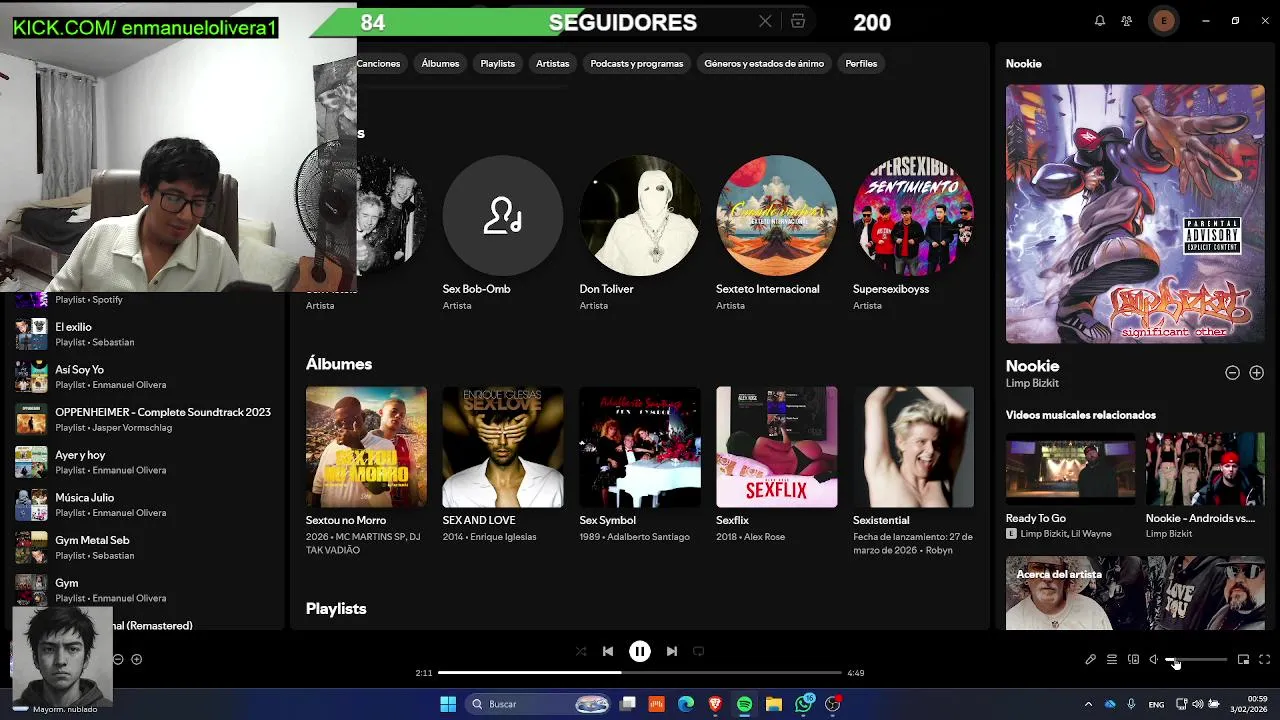This screenshot has height=720, width=1280.
Task: Pause the current song
Action: (640, 651)
